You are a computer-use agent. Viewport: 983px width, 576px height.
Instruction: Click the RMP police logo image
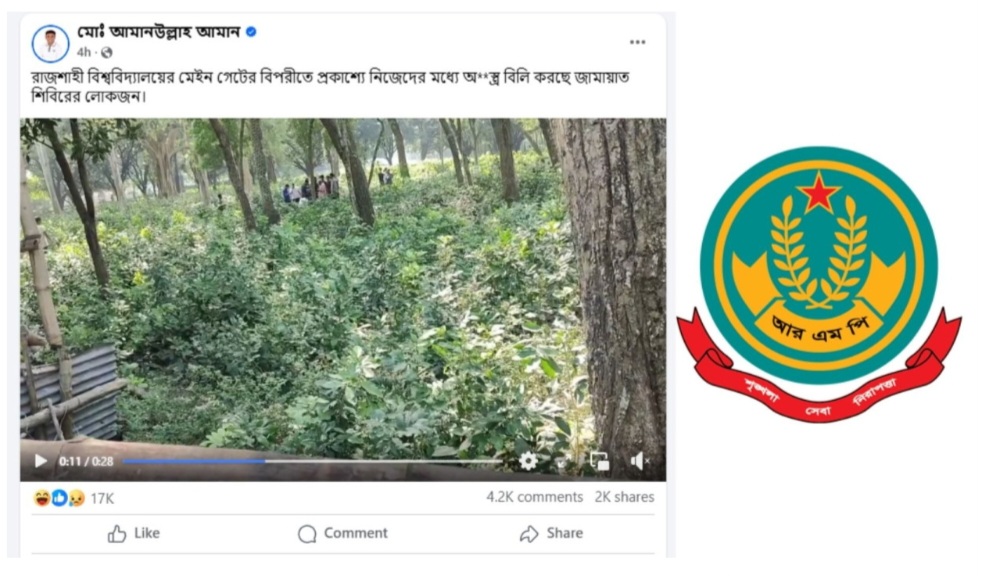[x=819, y=284]
